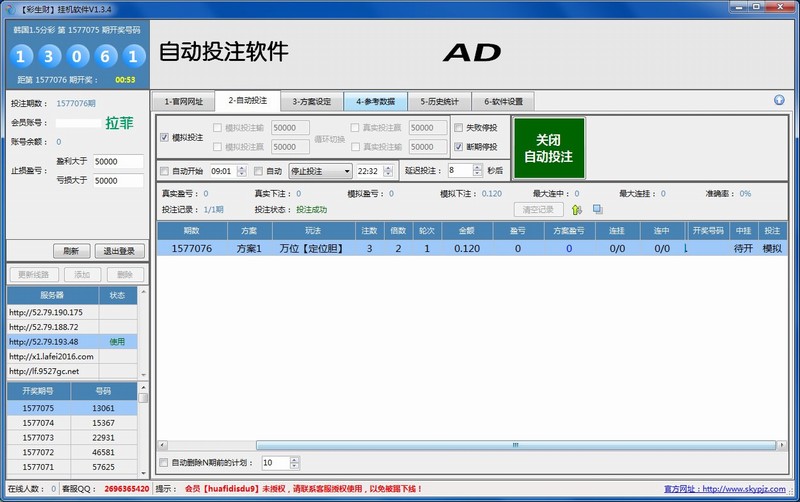Viewport: 800px width, 502px height.
Task: Click the app icon in the title bar
Action: pos(9,8)
